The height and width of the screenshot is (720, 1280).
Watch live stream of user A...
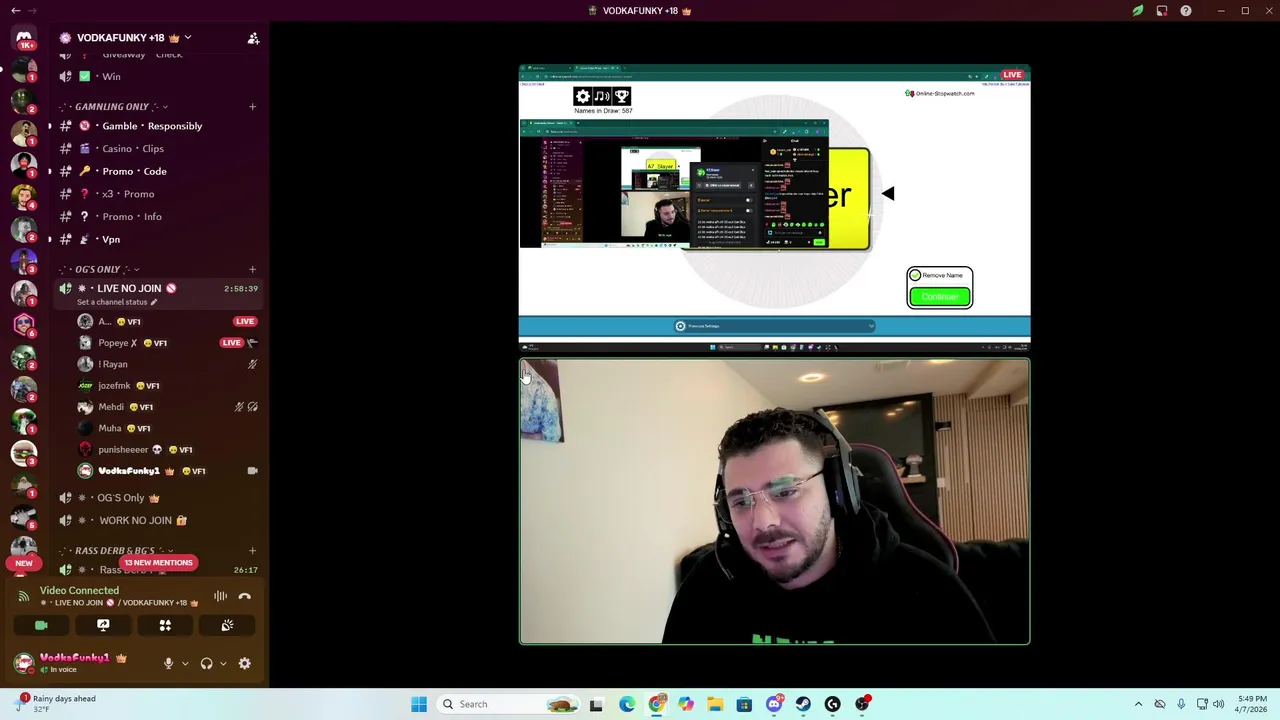click(x=245, y=321)
